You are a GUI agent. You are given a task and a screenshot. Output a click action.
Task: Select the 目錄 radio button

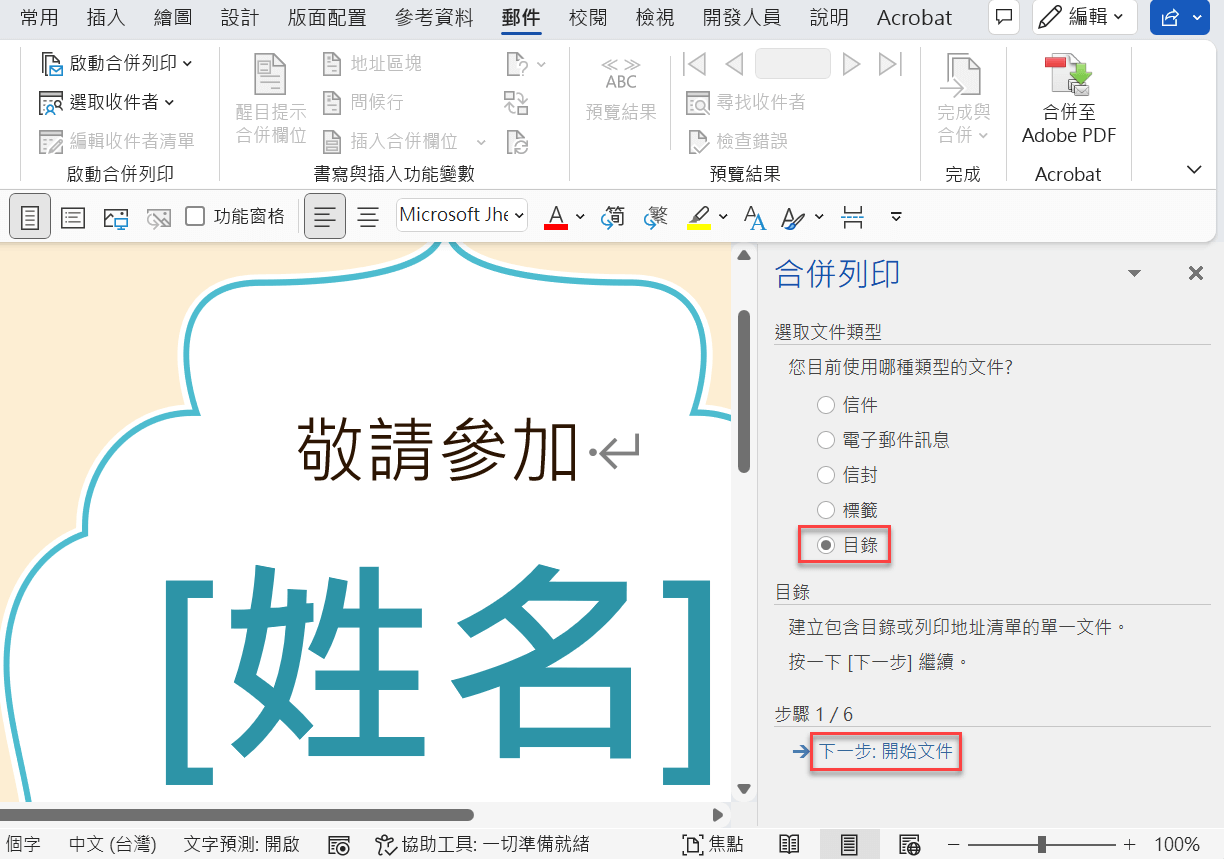pos(826,545)
